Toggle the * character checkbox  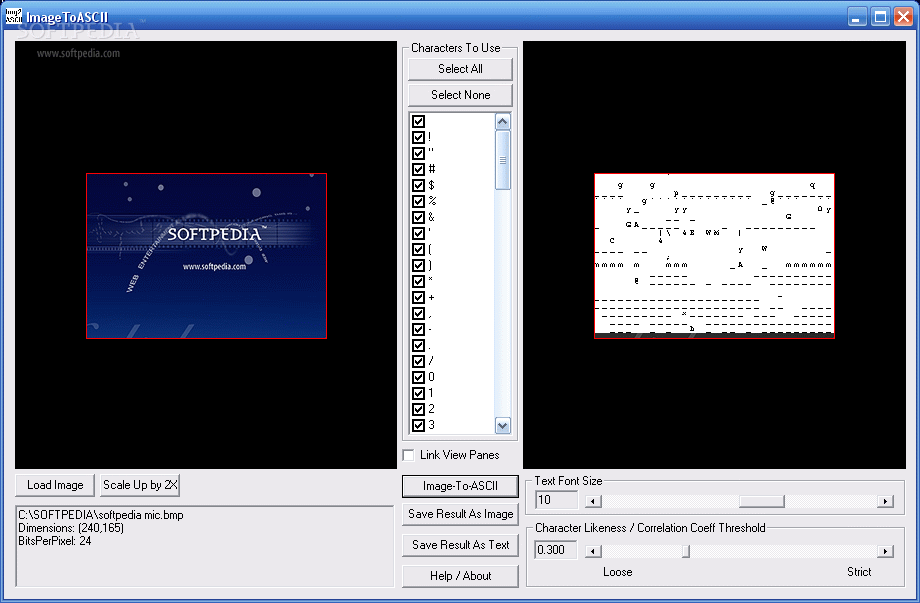[x=418, y=281]
